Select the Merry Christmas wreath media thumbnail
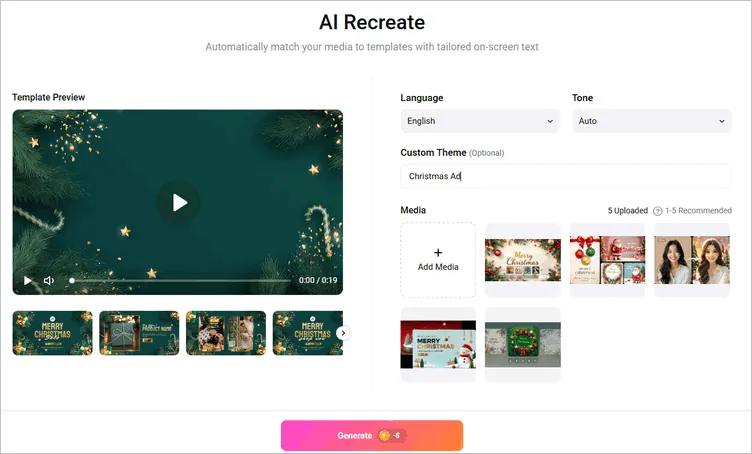This screenshot has width=752, height=454. (523, 260)
